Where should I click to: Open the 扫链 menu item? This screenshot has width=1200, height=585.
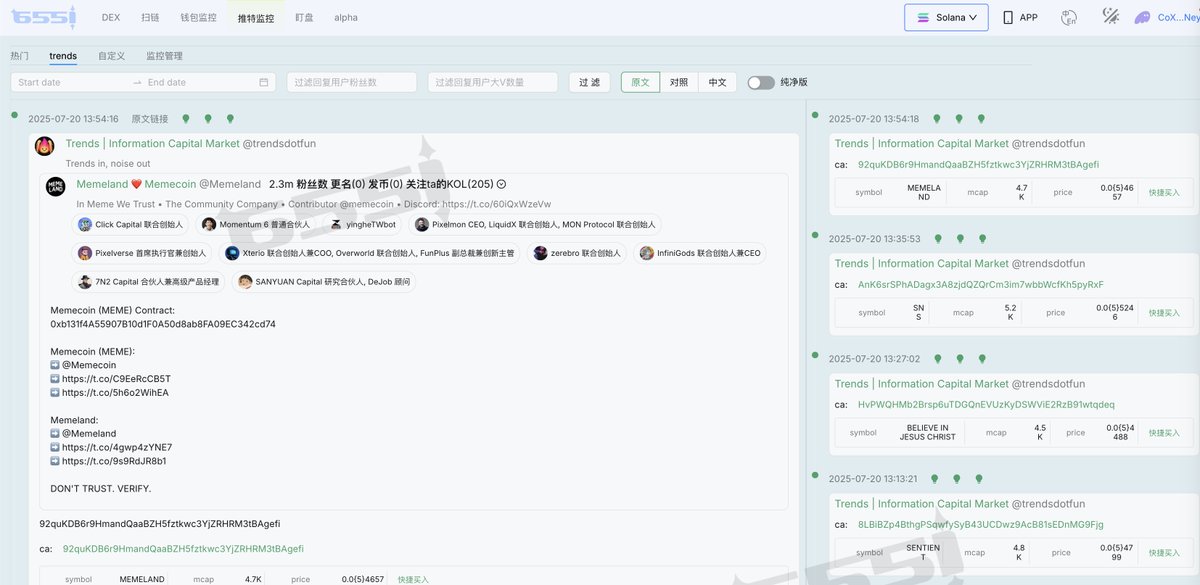[150, 17]
